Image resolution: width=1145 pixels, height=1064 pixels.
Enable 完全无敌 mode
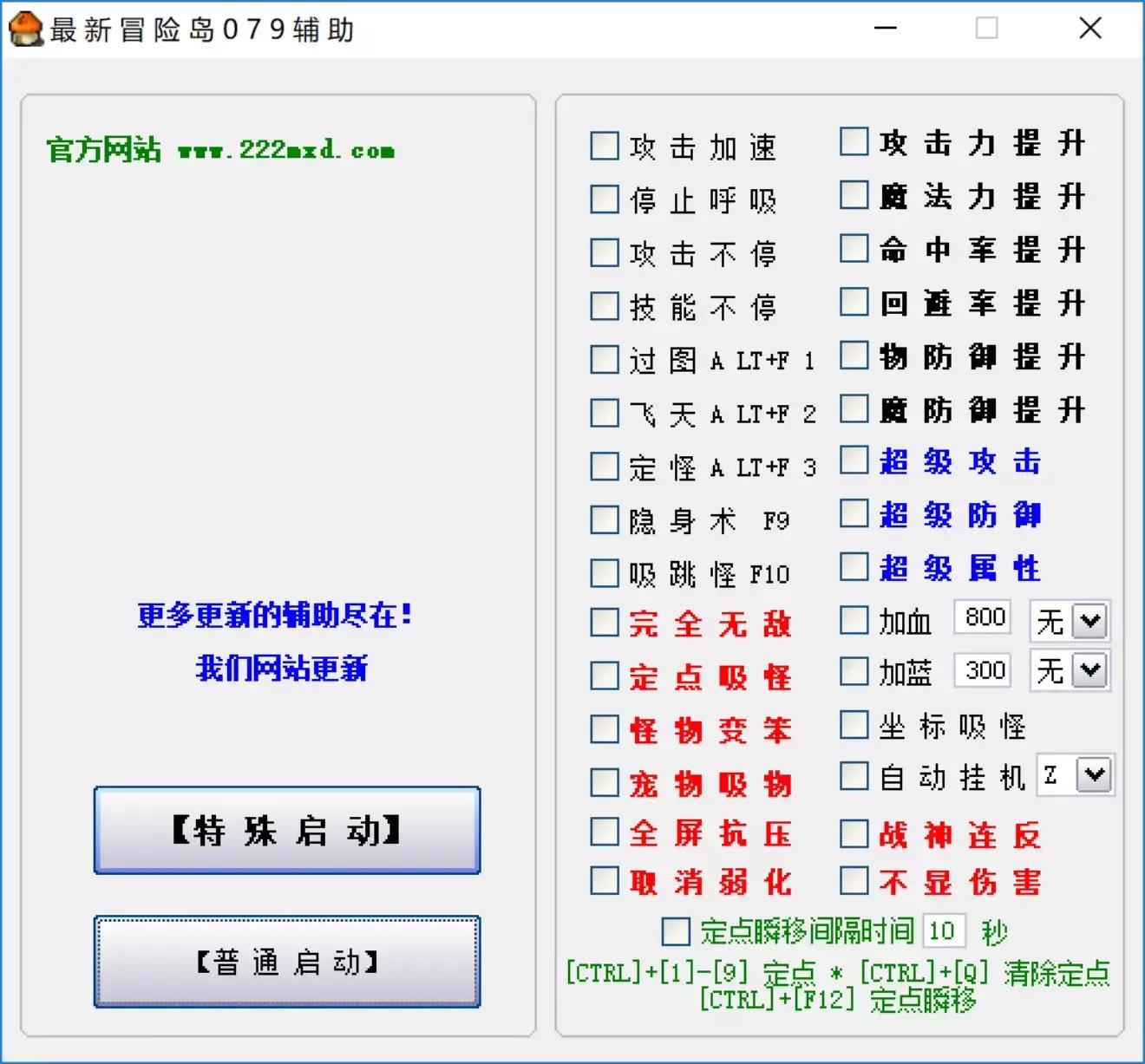(603, 623)
